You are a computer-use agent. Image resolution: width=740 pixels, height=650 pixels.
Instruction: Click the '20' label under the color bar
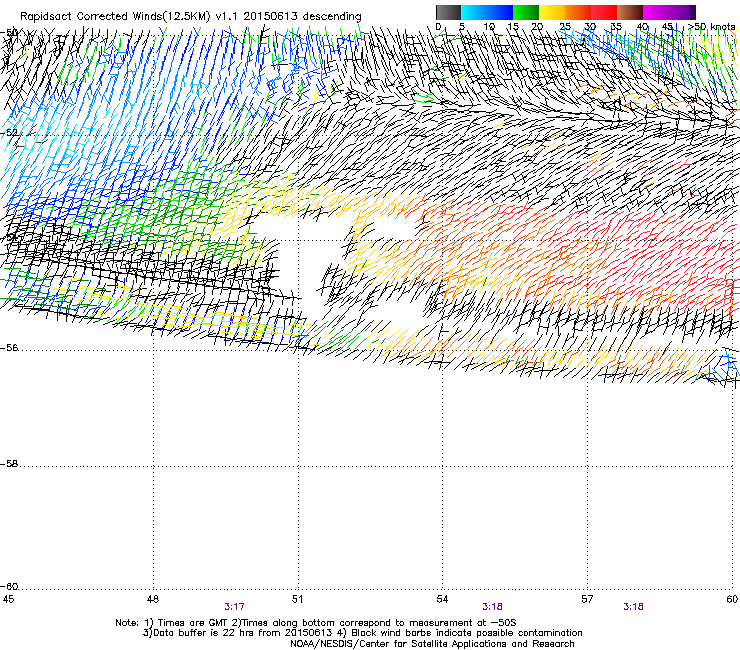click(537, 26)
